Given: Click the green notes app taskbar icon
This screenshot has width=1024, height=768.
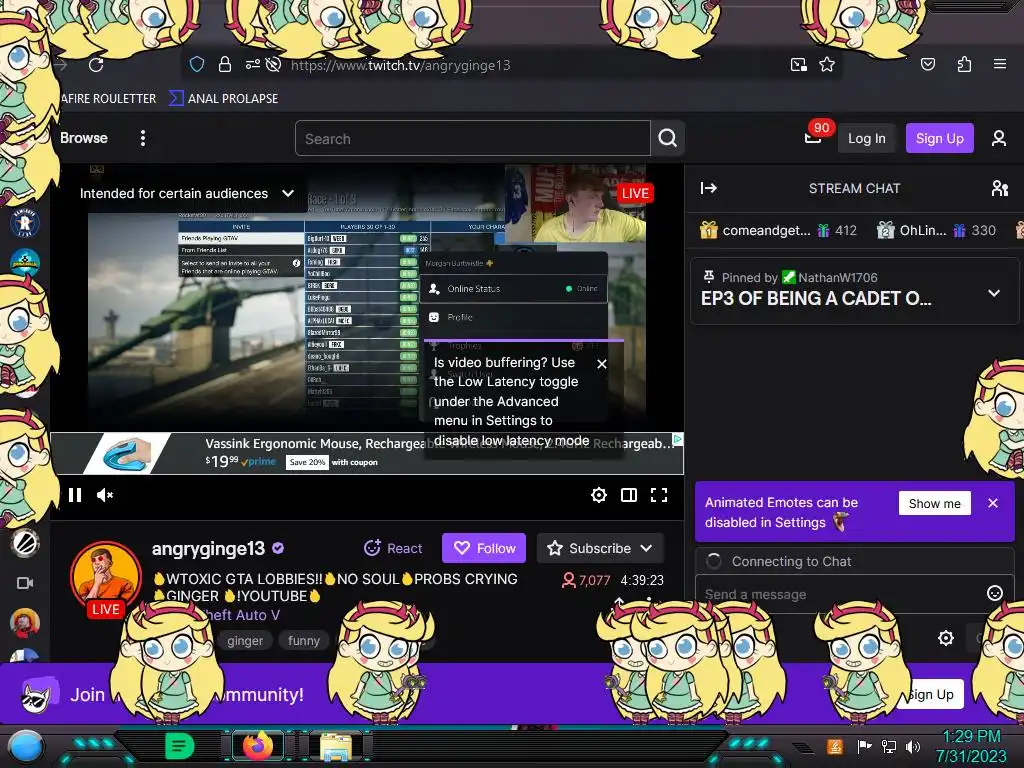Looking at the screenshot, I should (180, 746).
